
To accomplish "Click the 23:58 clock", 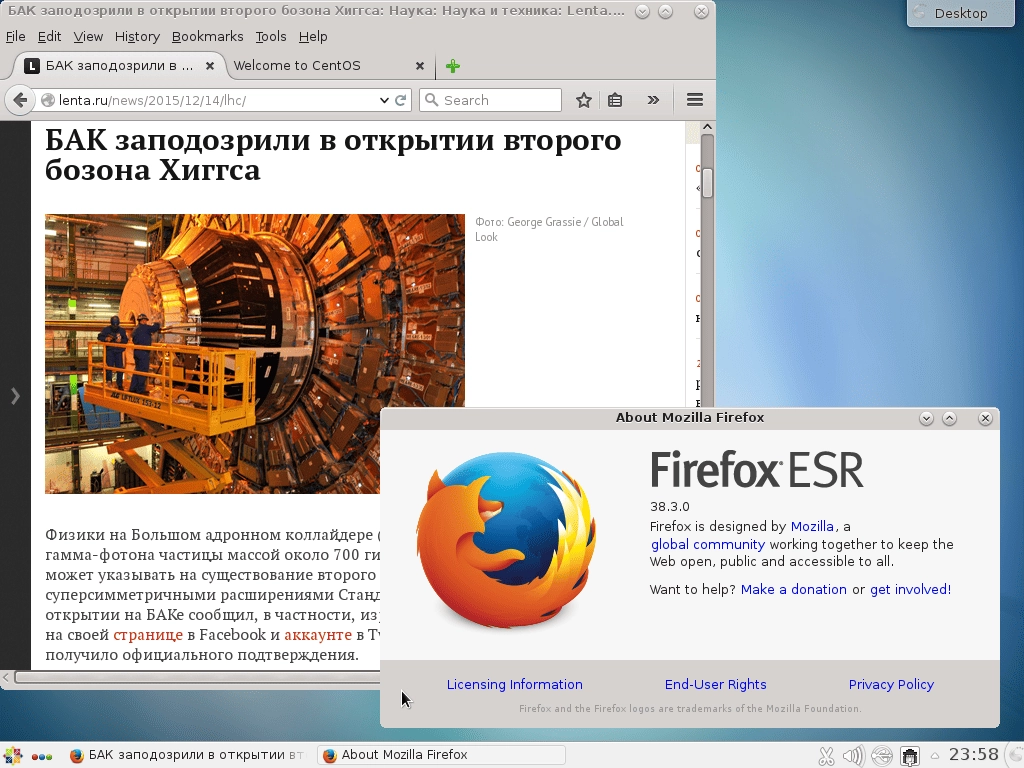I will coord(974,755).
